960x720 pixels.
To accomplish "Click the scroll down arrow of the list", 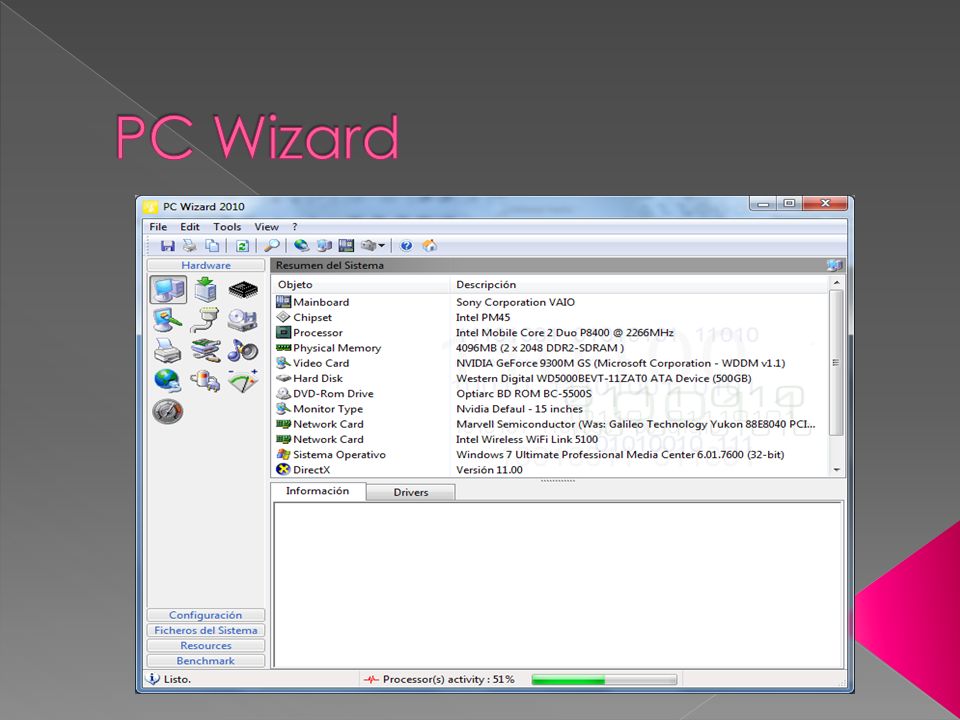I will (x=836, y=470).
